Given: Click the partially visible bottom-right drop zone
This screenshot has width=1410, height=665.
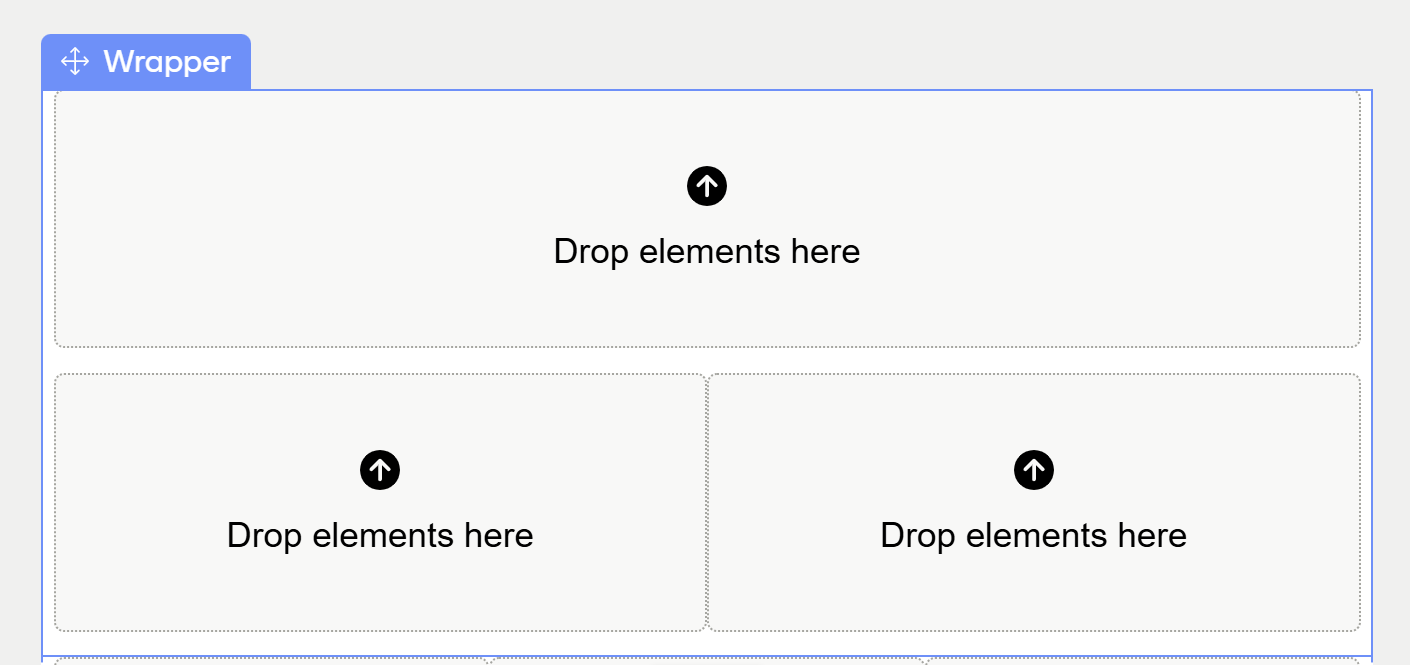Looking at the screenshot, I should (x=1140, y=661).
